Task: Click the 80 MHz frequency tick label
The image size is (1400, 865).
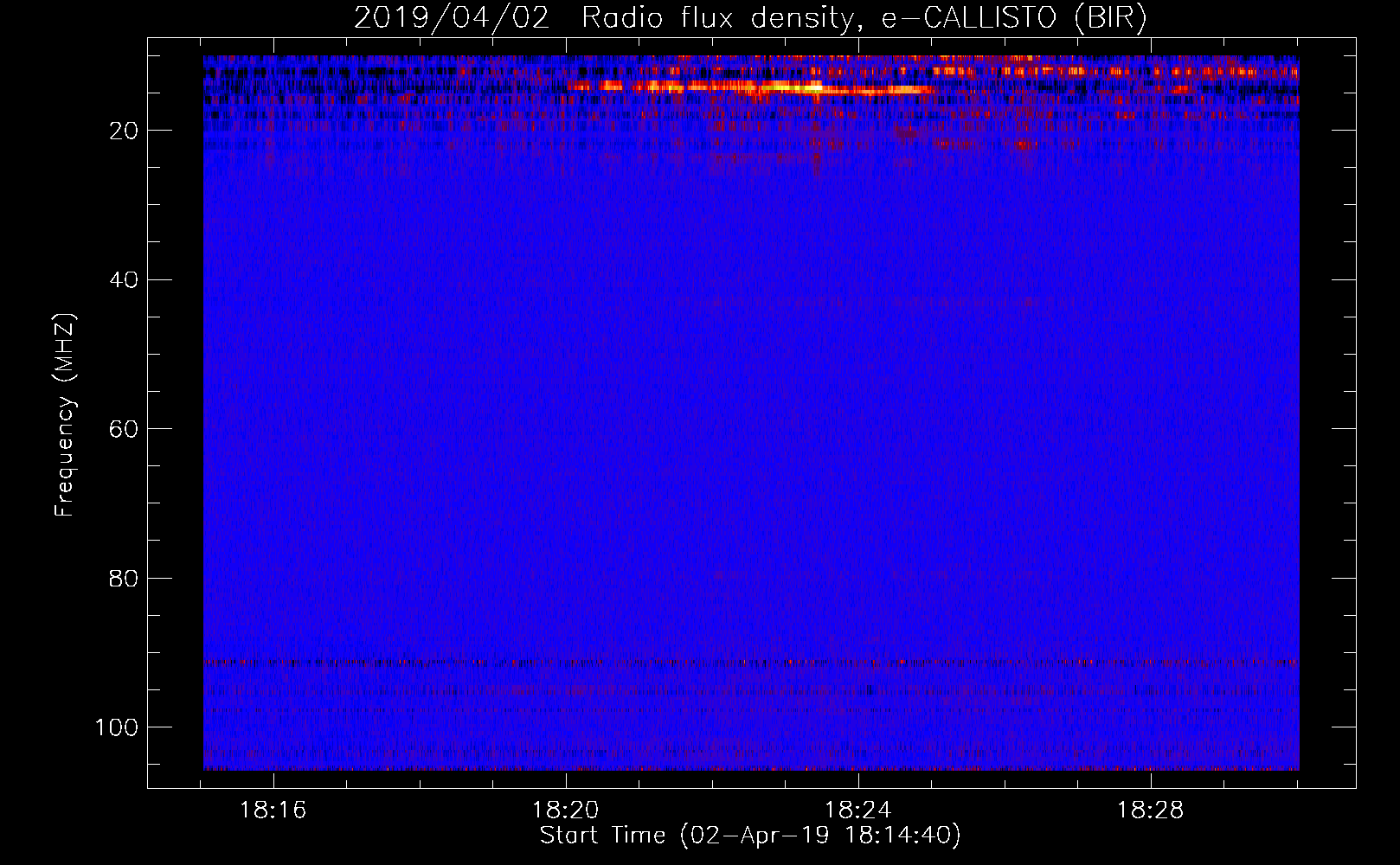Action: tap(124, 578)
